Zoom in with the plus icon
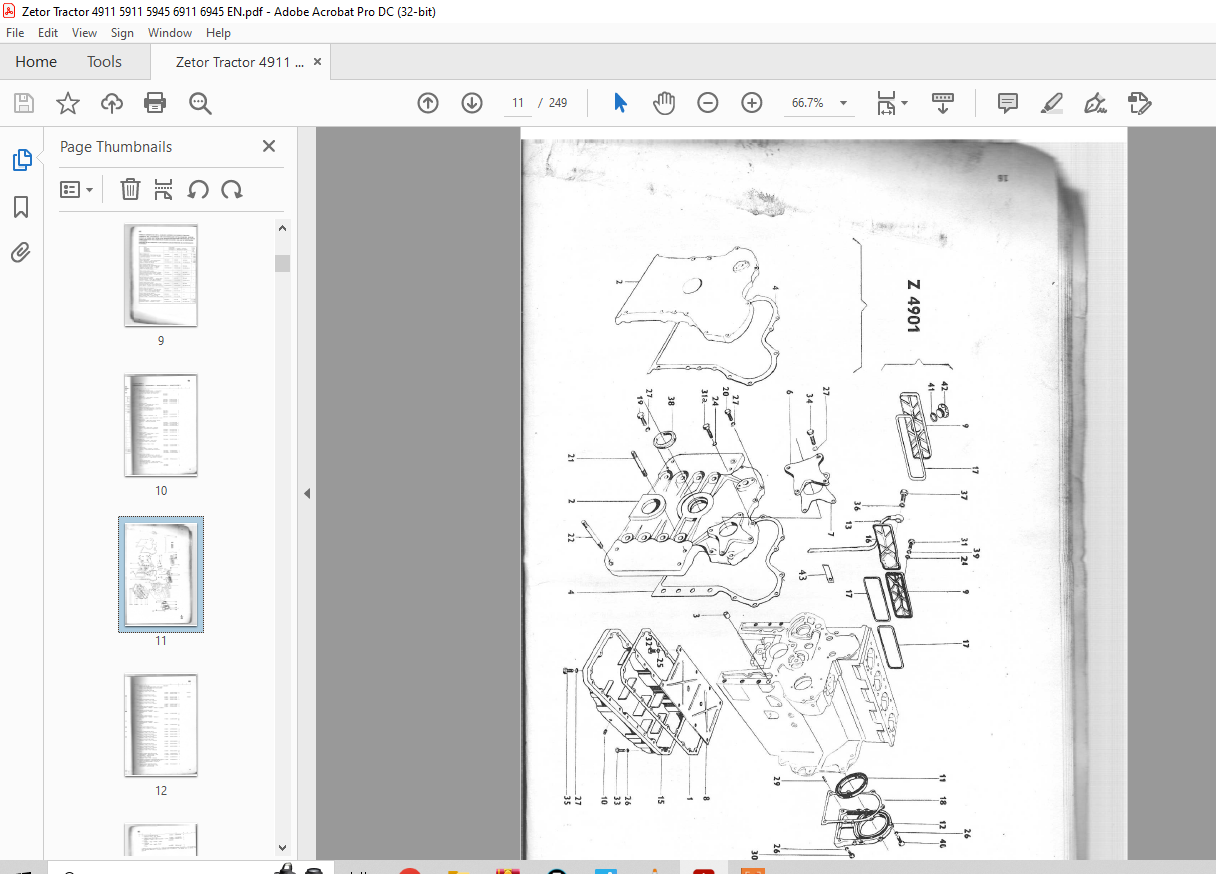 752,103
